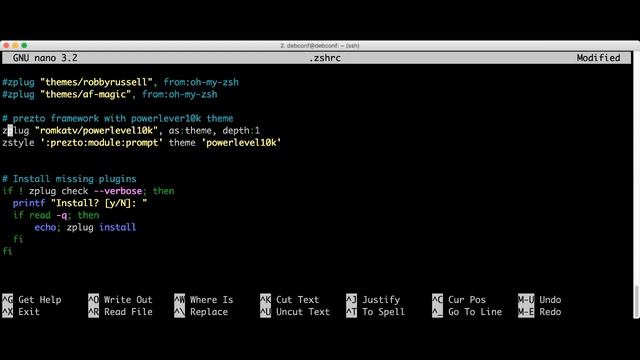This screenshot has height=360, width=640.
Task: Click the '^O Write Out' shortcut
Action: [x=120, y=300]
